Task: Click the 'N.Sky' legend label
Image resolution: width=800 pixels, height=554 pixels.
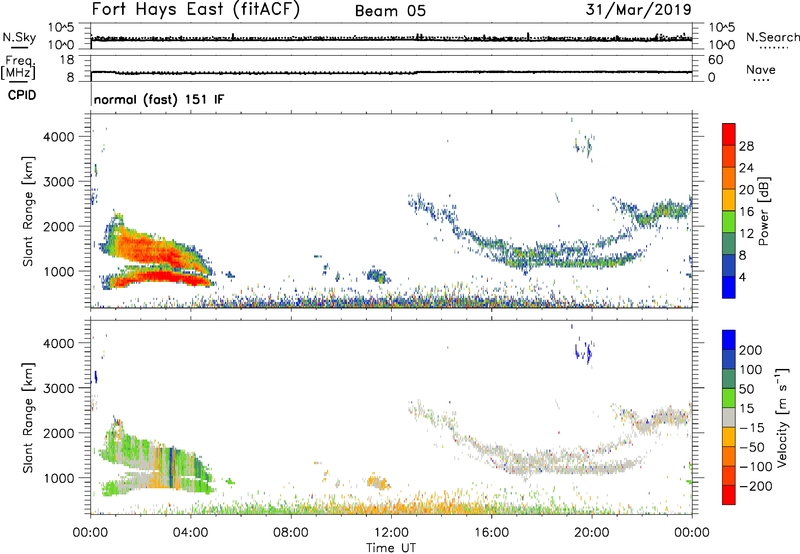Action: click(19, 37)
